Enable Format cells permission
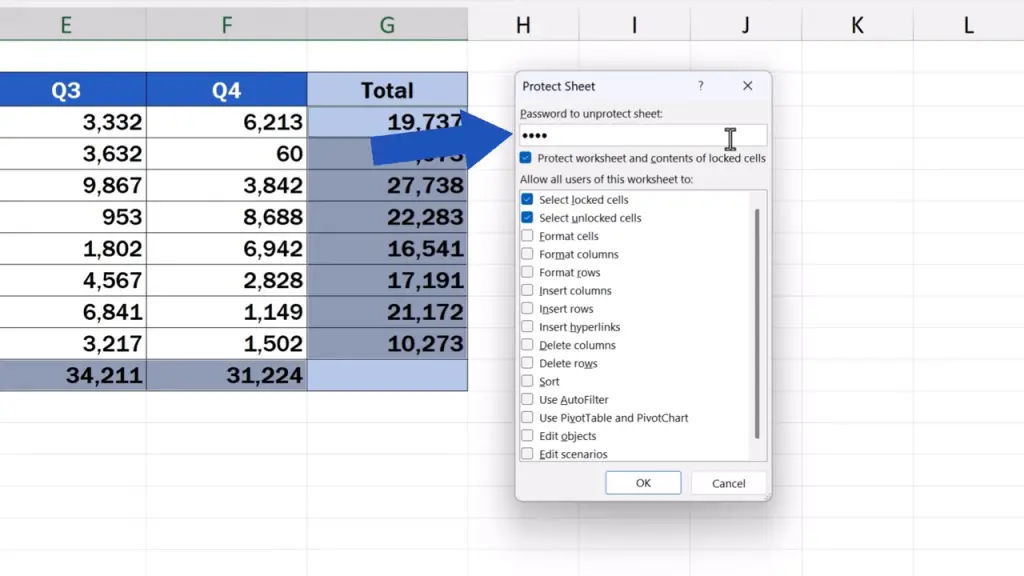This screenshot has width=1024, height=576. tap(528, 236)
